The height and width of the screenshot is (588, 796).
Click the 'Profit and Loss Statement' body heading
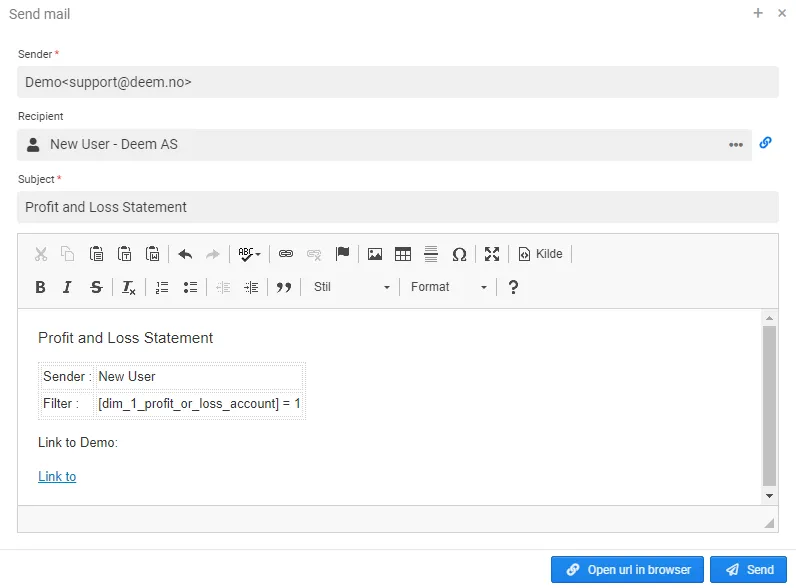click(x=125, y=338)
